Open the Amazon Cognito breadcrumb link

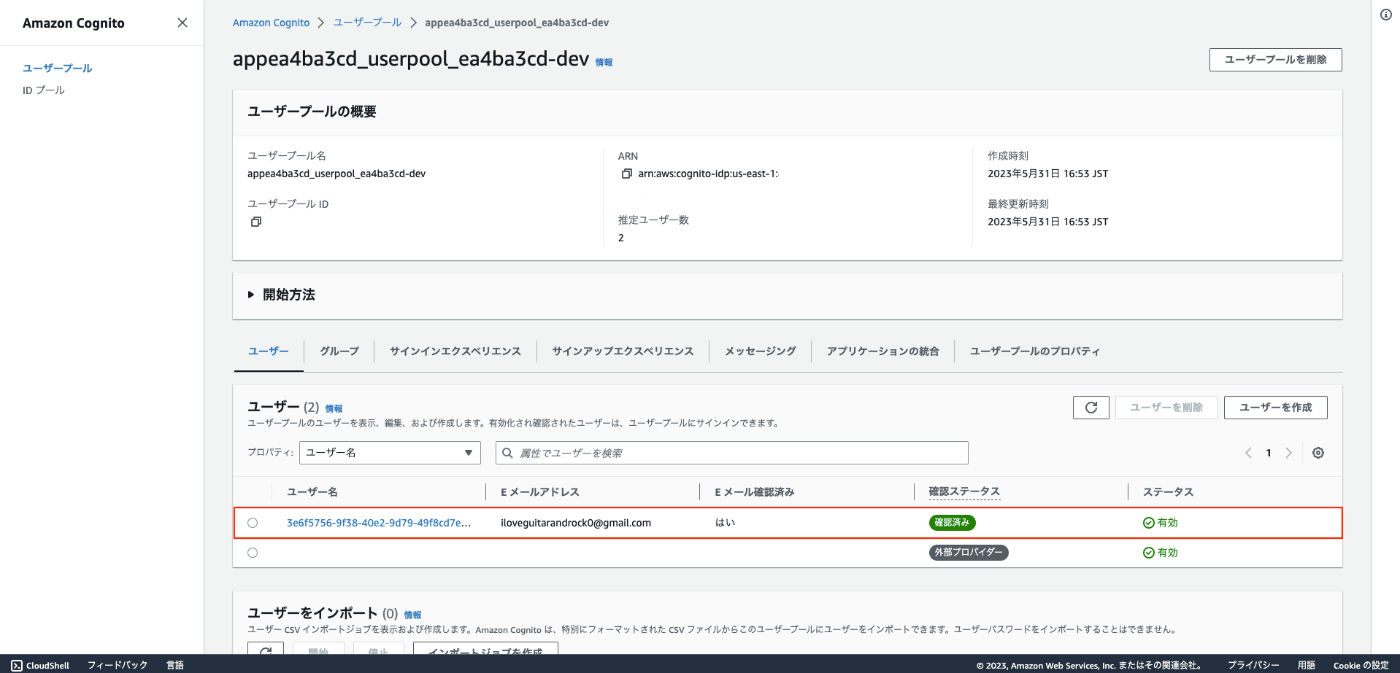[x=271, y=22]
